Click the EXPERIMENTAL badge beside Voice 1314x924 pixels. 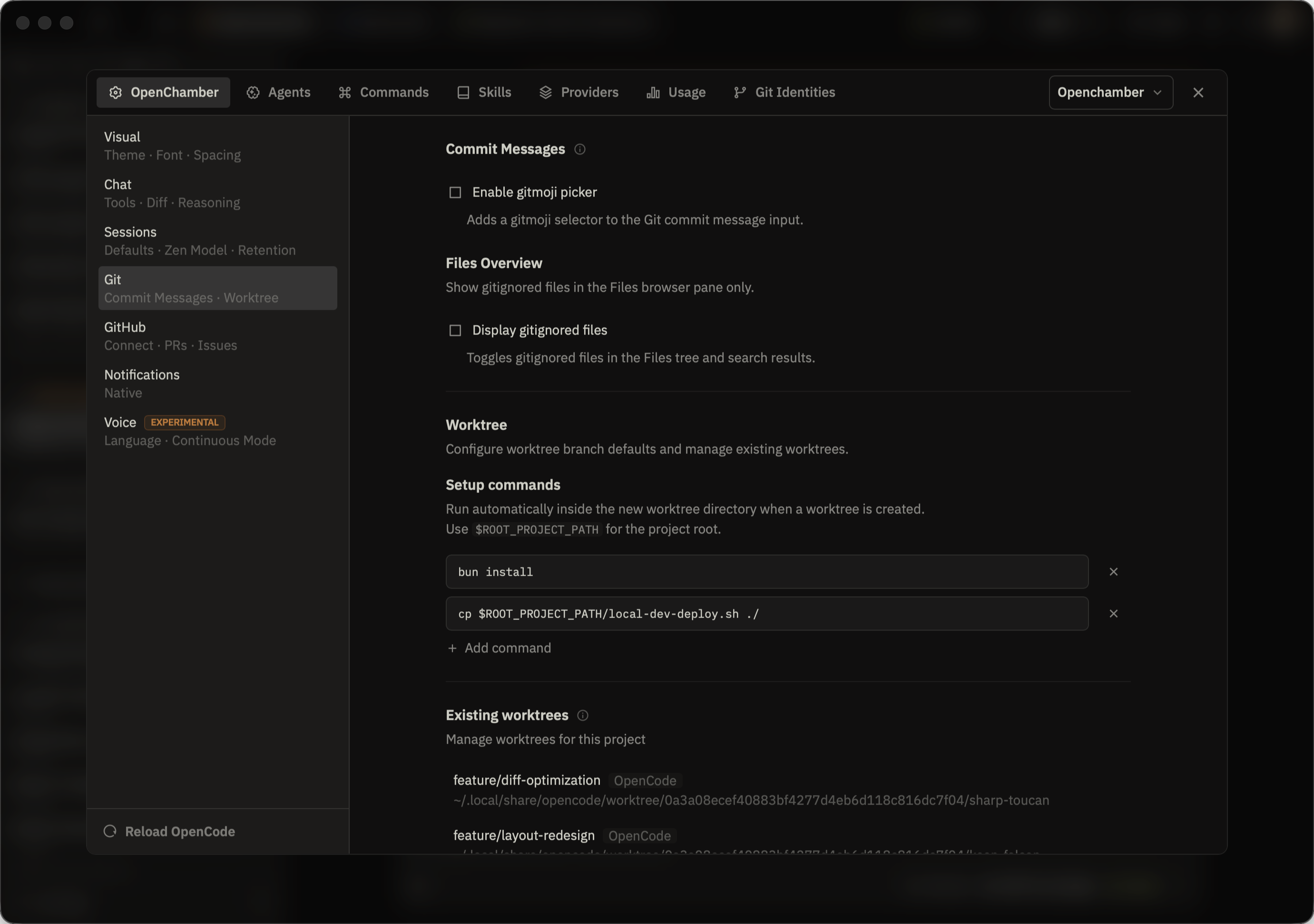point(184,423)
